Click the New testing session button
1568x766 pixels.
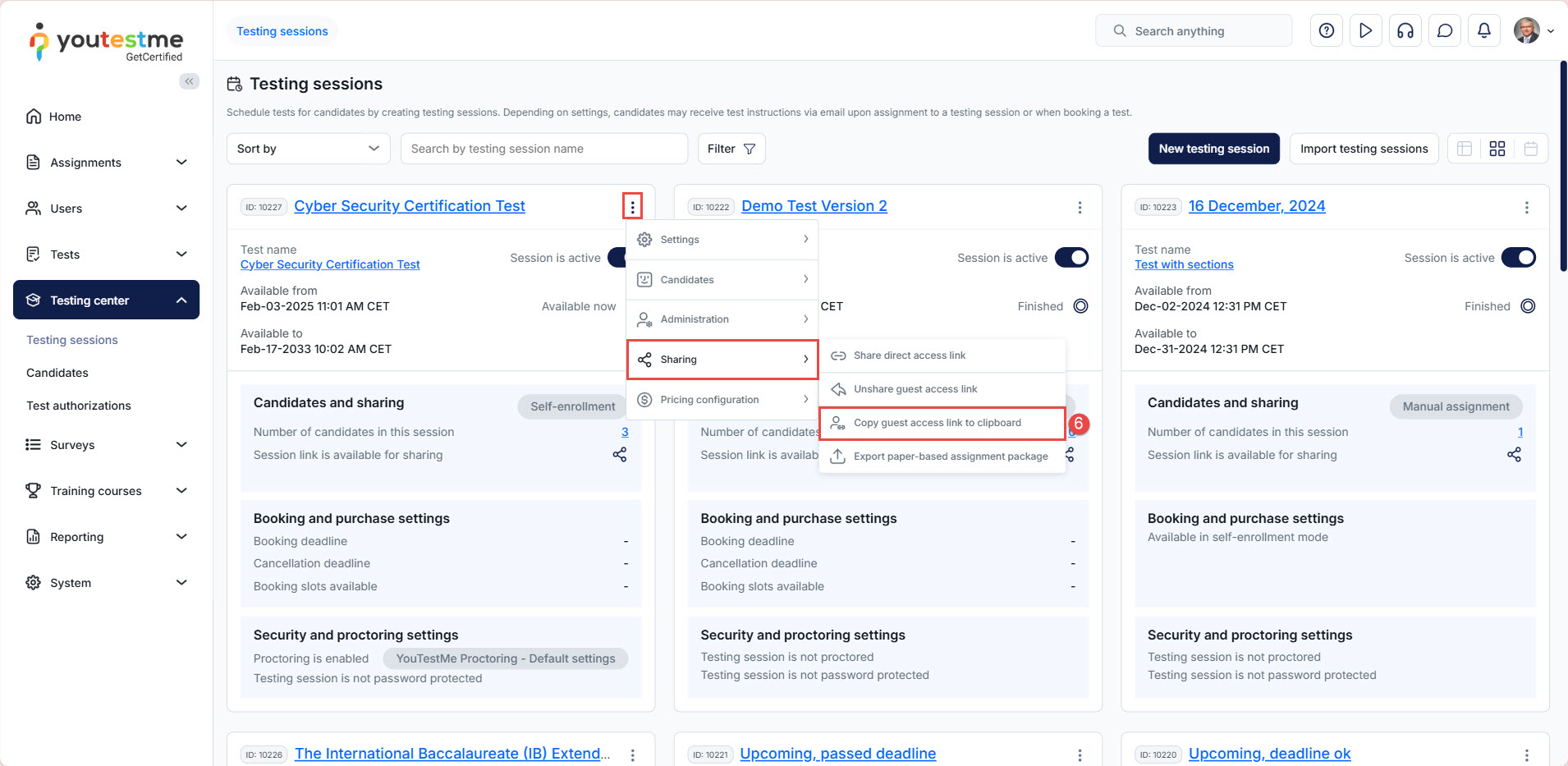coord(1213,149)
